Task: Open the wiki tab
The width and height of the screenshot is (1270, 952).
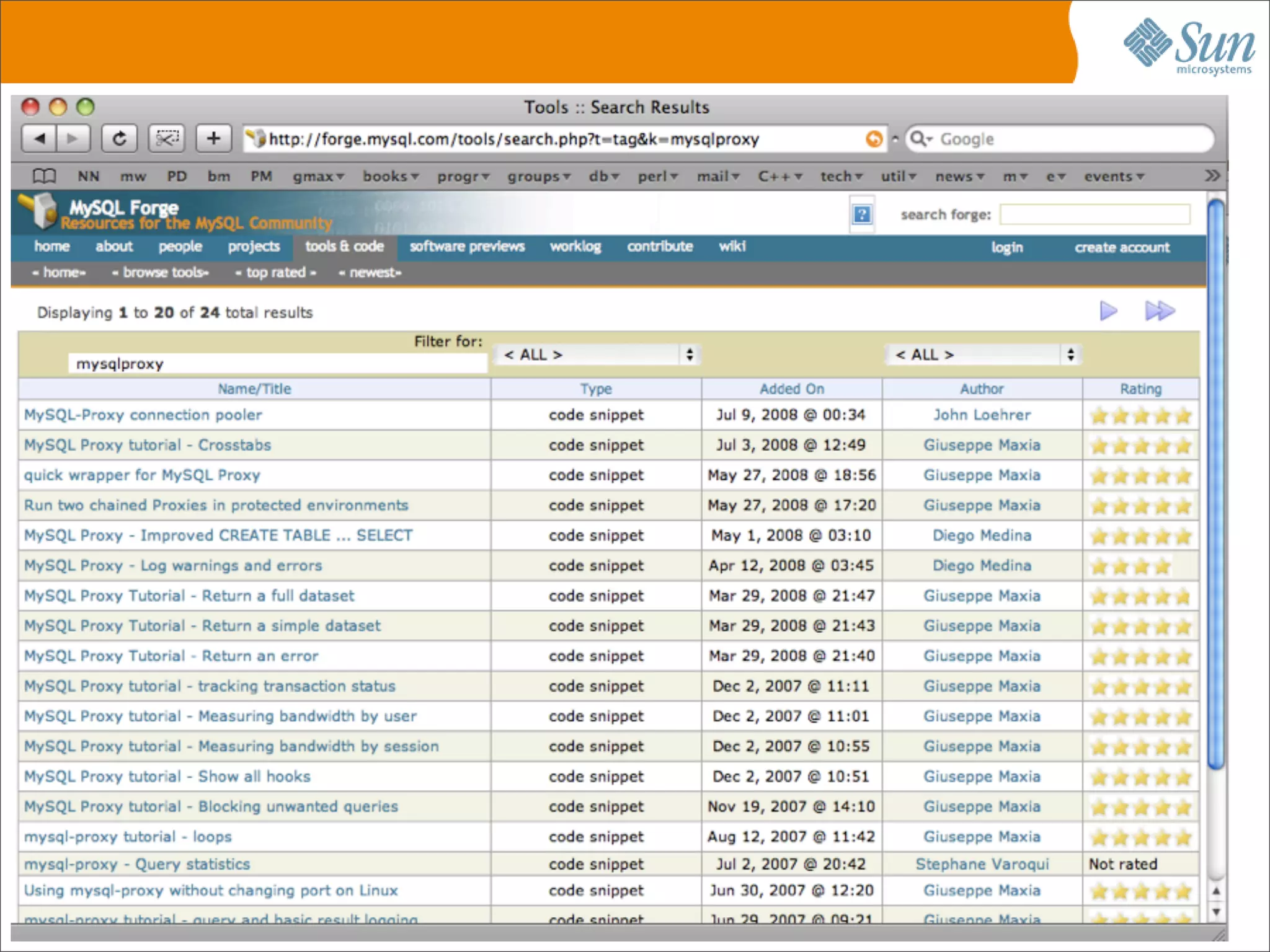Action: (x=732, y=247)
